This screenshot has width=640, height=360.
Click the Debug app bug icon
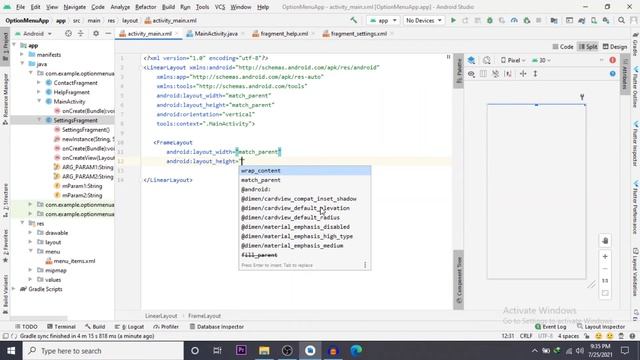pyautogui.click(x=489, y=20)
